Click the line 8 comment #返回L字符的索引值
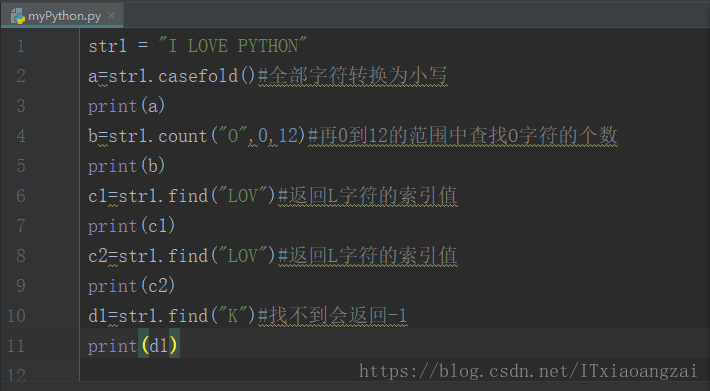This screenshot has height=391, width=710. (x=368, y=256)
